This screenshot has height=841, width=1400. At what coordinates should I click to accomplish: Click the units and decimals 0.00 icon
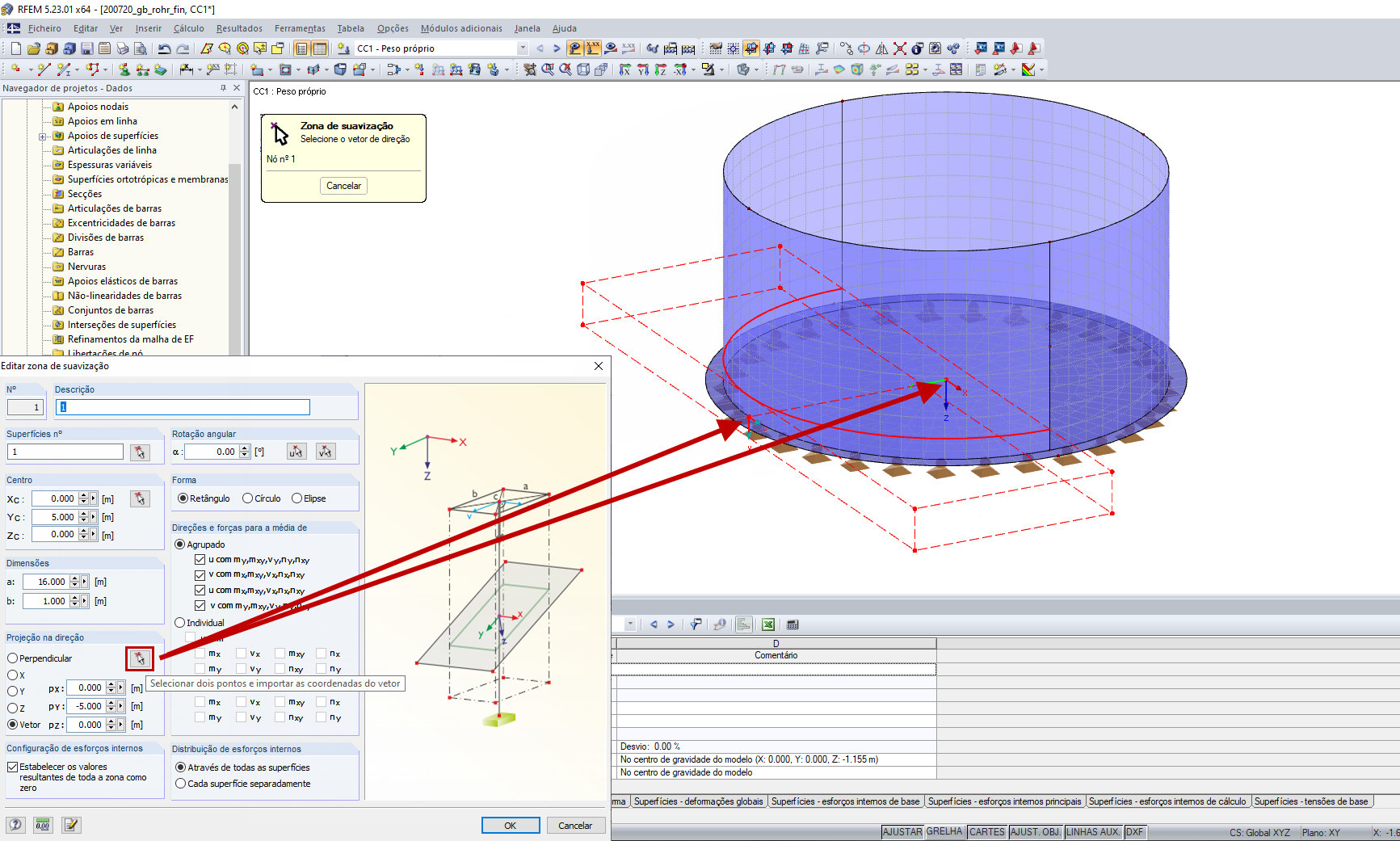click(x=43, y=825)
